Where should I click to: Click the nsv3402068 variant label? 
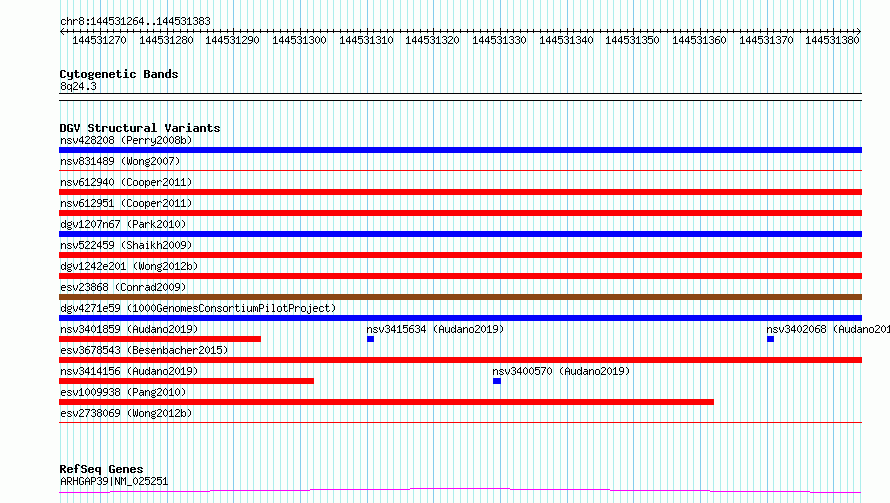828,329
